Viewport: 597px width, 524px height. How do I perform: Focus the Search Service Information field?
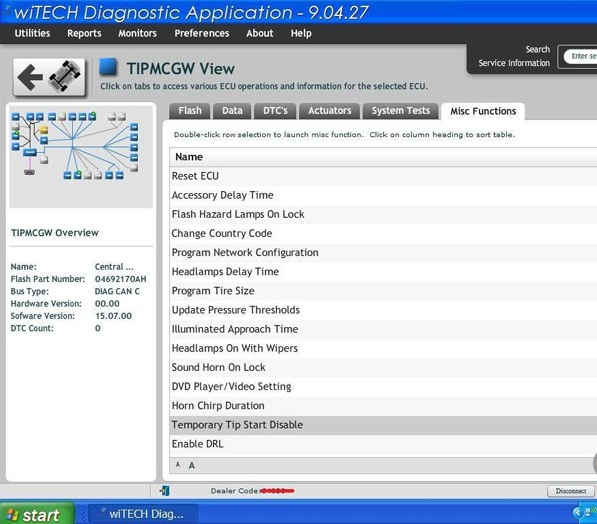[580, 56]
